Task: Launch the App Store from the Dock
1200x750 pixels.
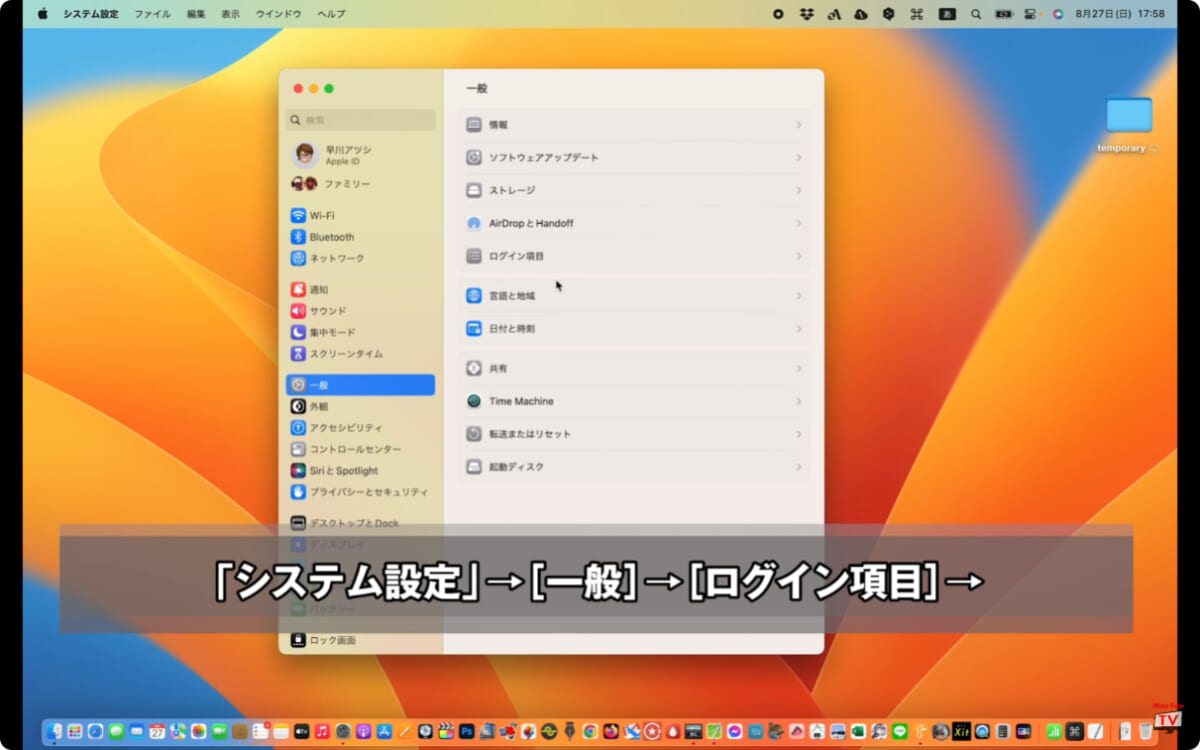Action: [384, 731]
